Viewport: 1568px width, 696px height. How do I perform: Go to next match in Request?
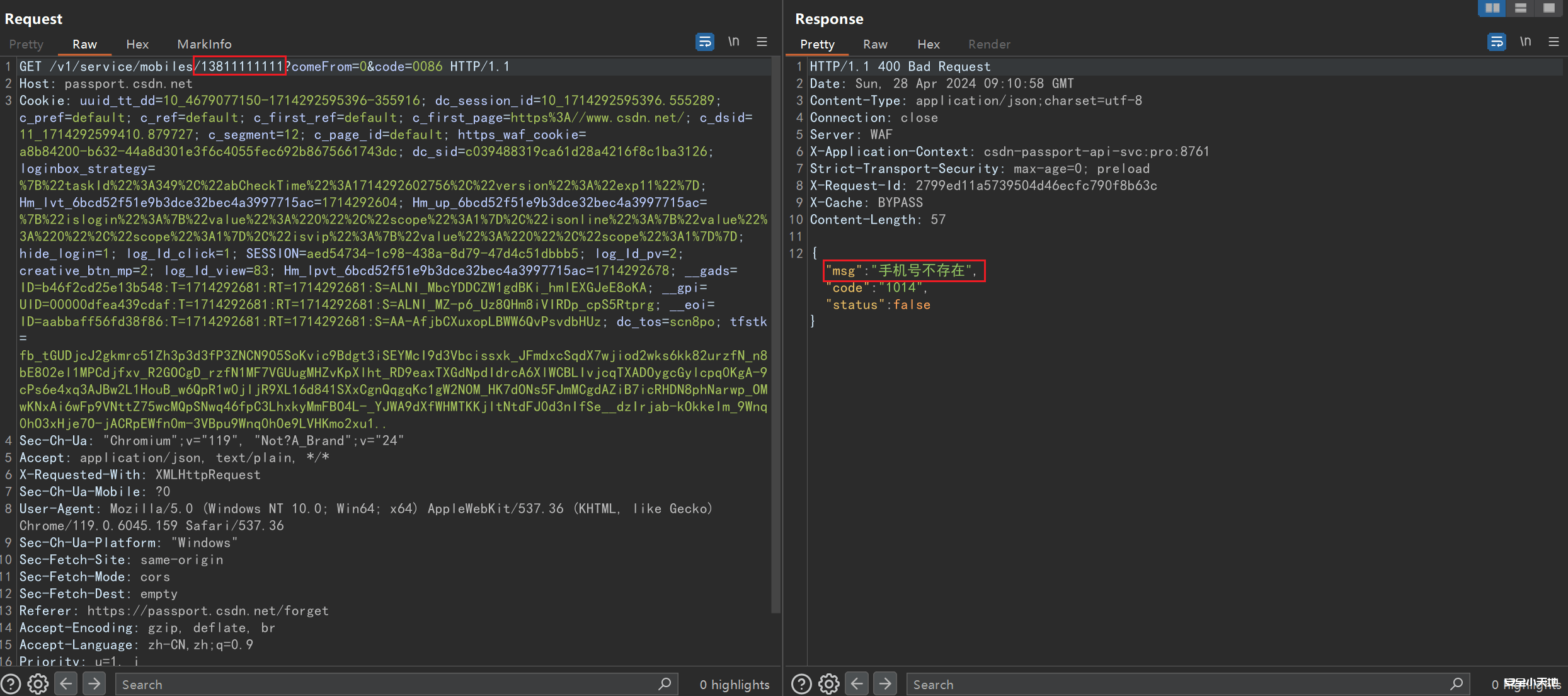(94, 684)
